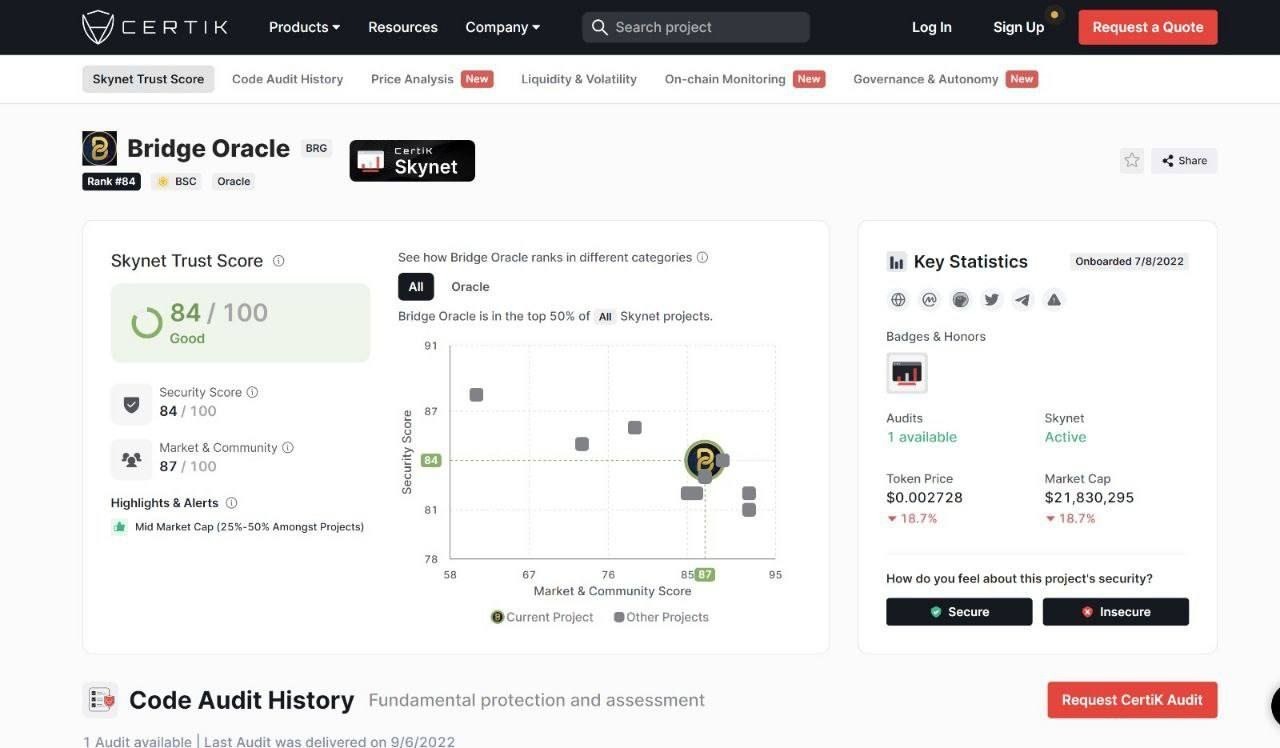Open the CoinGecko icon link

coord(960,299)
